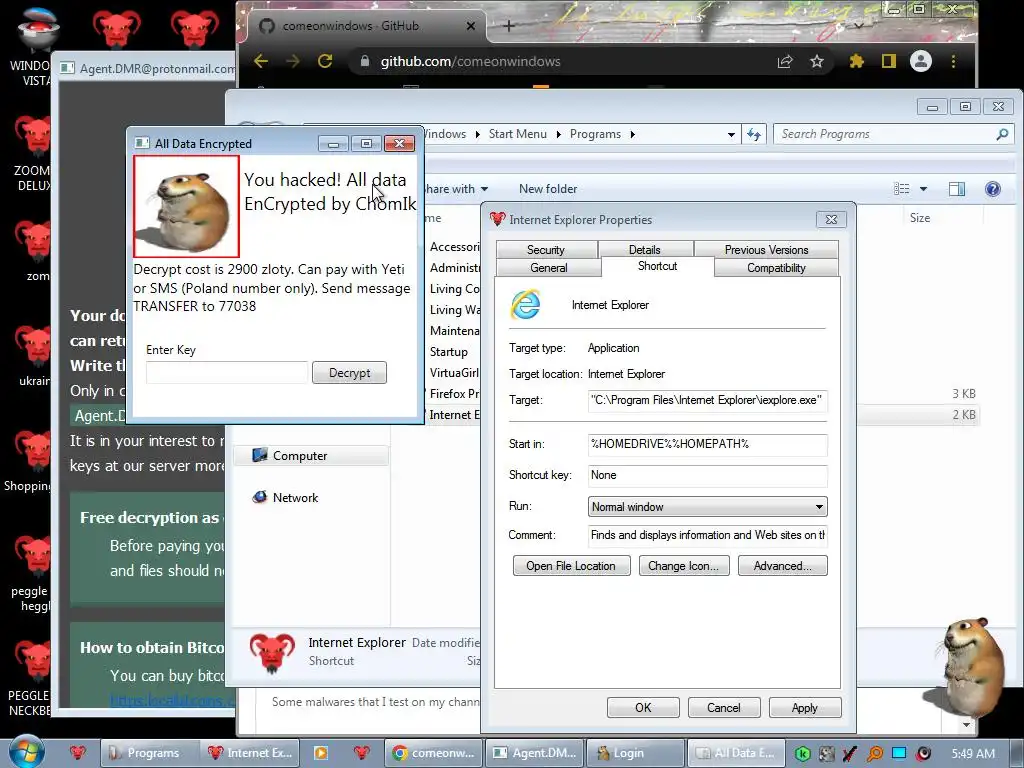The height and width of the screenshot is (768, 1024).
Task: Open the Details tab
Action: tap(645, 249)
